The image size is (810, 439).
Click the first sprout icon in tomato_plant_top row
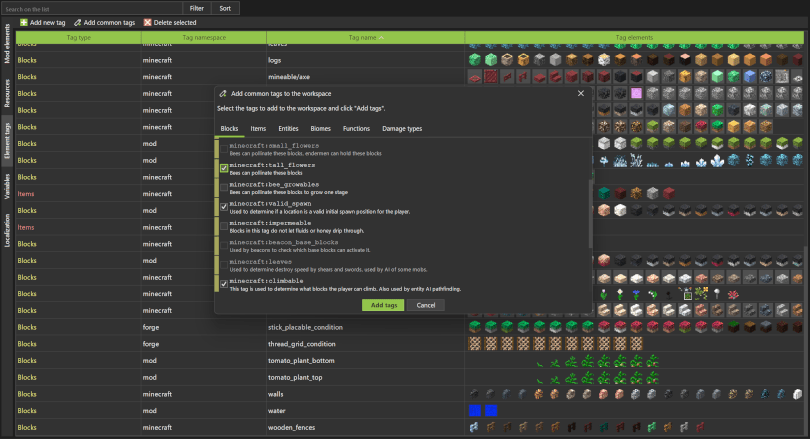(539, 381)
